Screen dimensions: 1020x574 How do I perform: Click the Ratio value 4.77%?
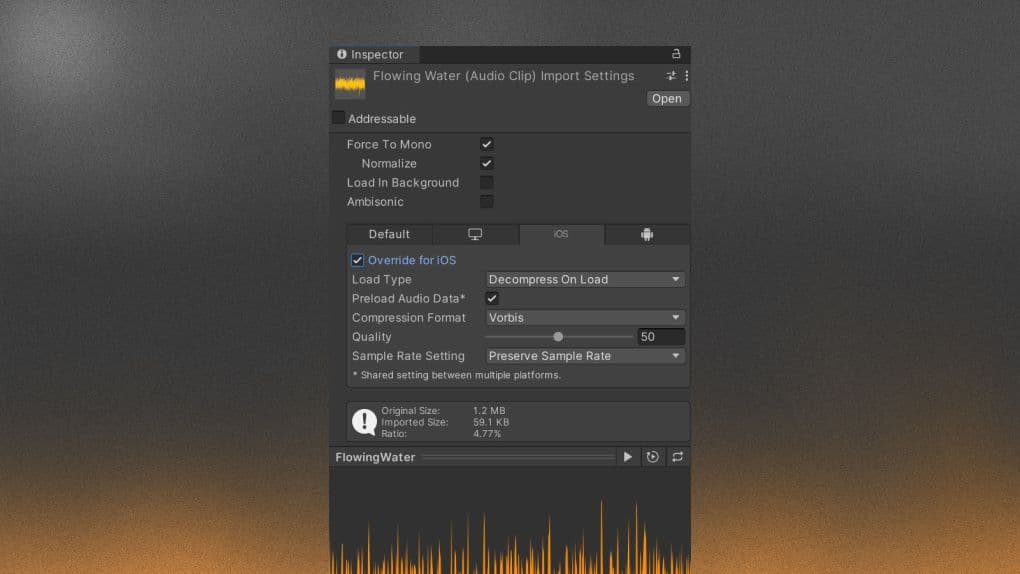487,433
